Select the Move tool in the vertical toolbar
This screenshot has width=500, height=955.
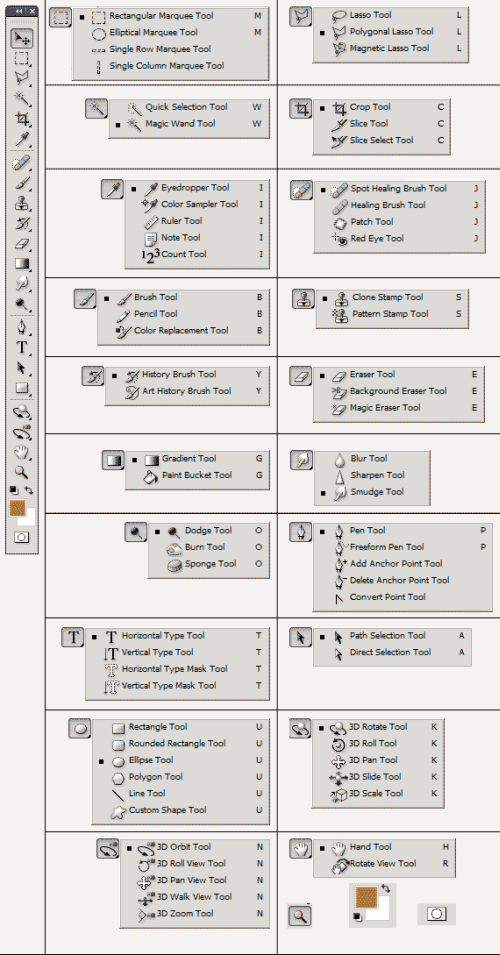coord(22,38)
